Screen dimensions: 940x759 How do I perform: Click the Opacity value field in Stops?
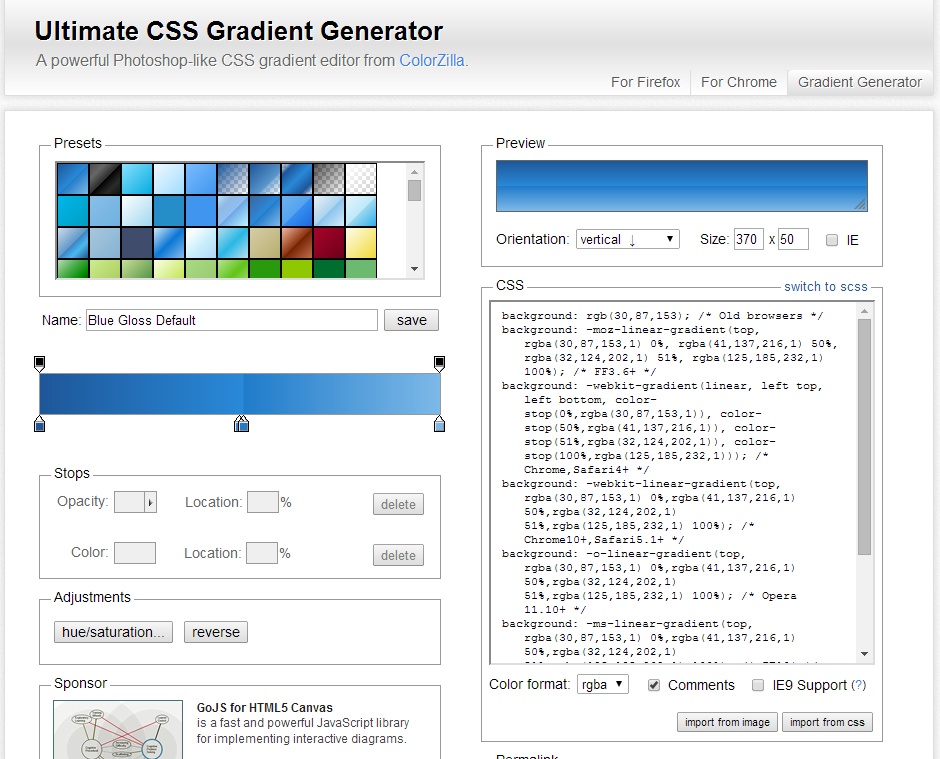[129, 502]
